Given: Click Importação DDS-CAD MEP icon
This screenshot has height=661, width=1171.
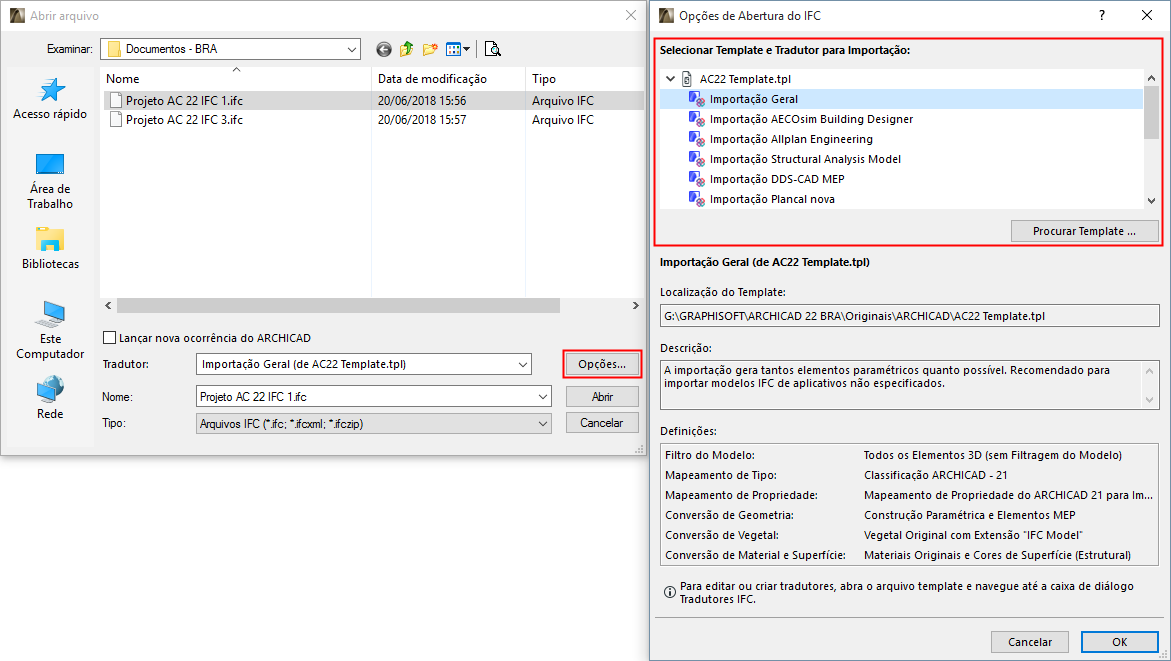Looking at the screenshot, I should pos(697,179).
